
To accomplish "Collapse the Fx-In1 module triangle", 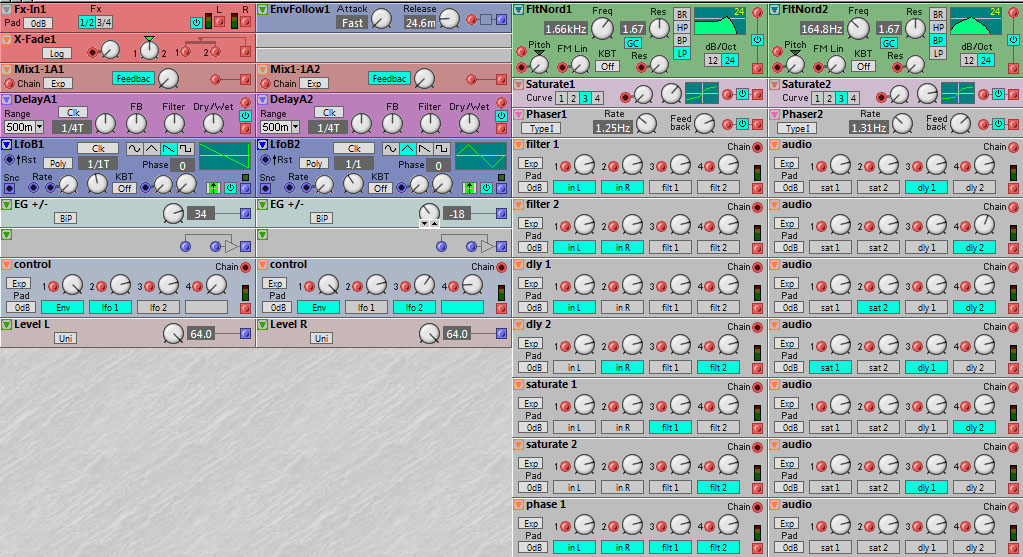I will (7, 9).
